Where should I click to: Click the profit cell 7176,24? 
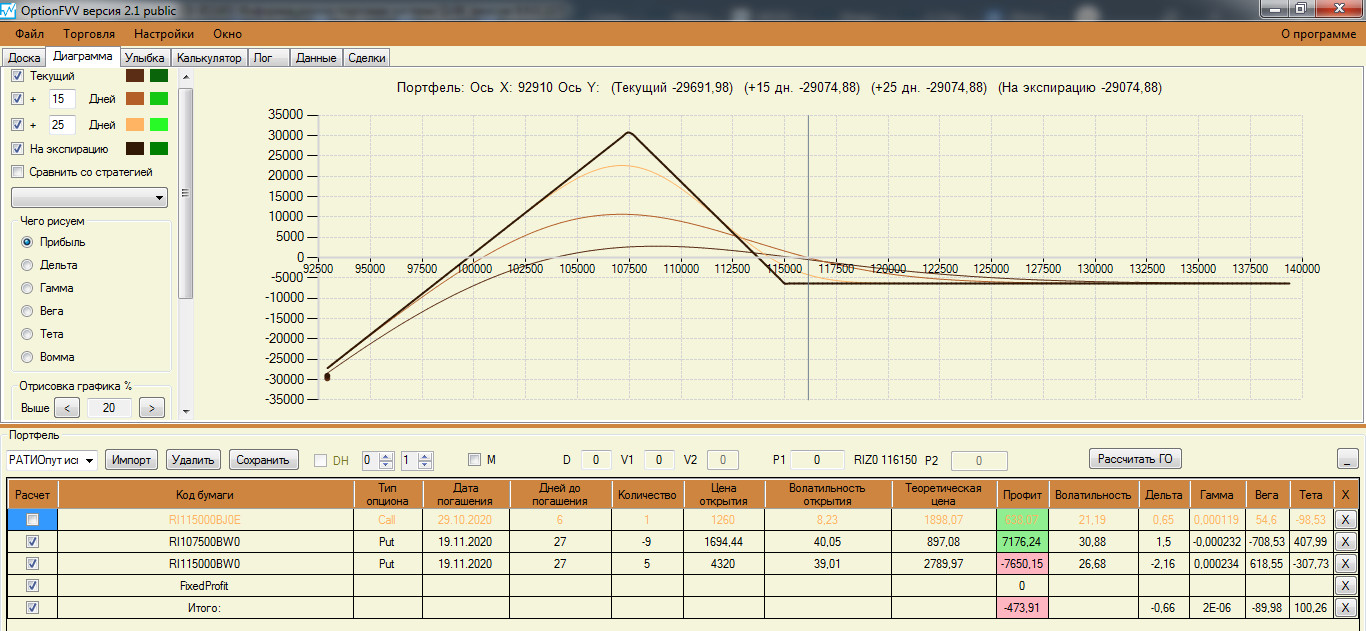click(1021, 541)
